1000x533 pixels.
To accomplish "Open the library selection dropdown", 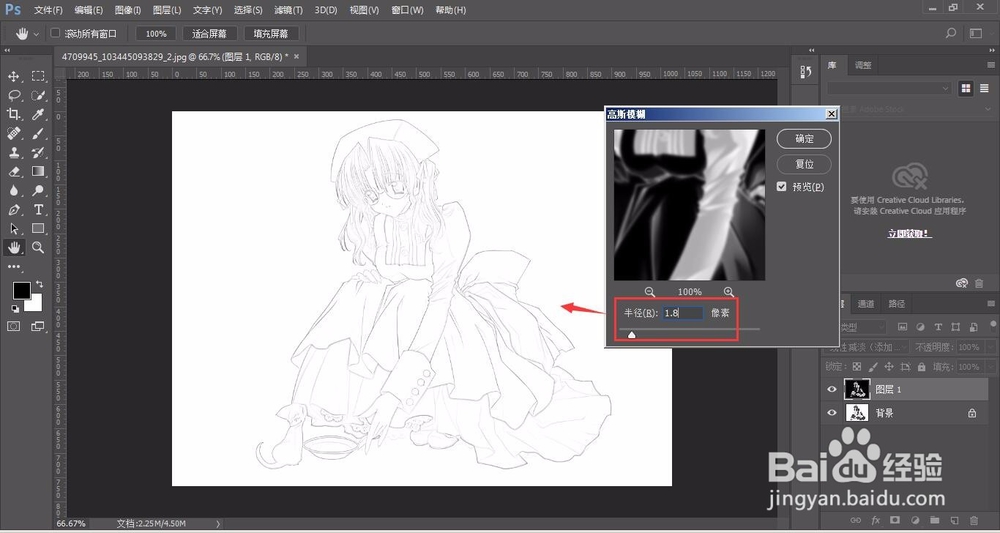I will 889,89.
